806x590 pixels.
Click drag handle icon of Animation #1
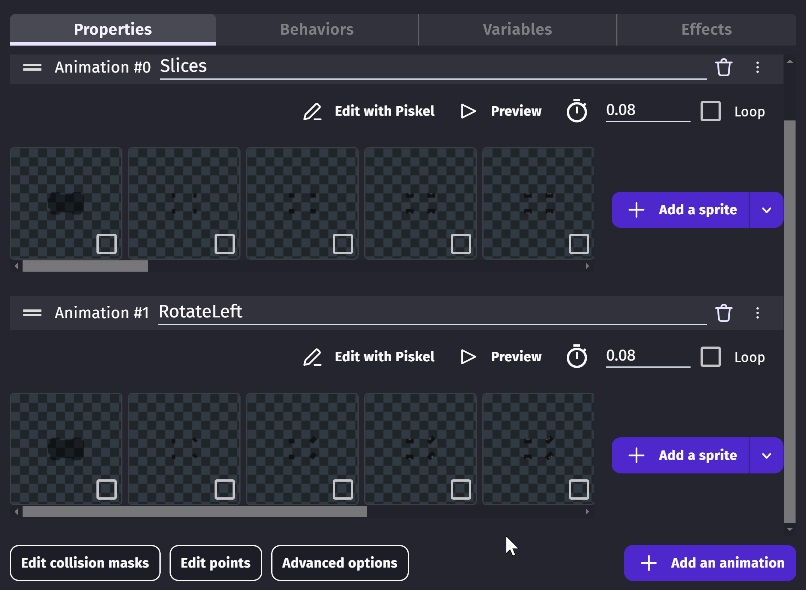click(32, 313)
